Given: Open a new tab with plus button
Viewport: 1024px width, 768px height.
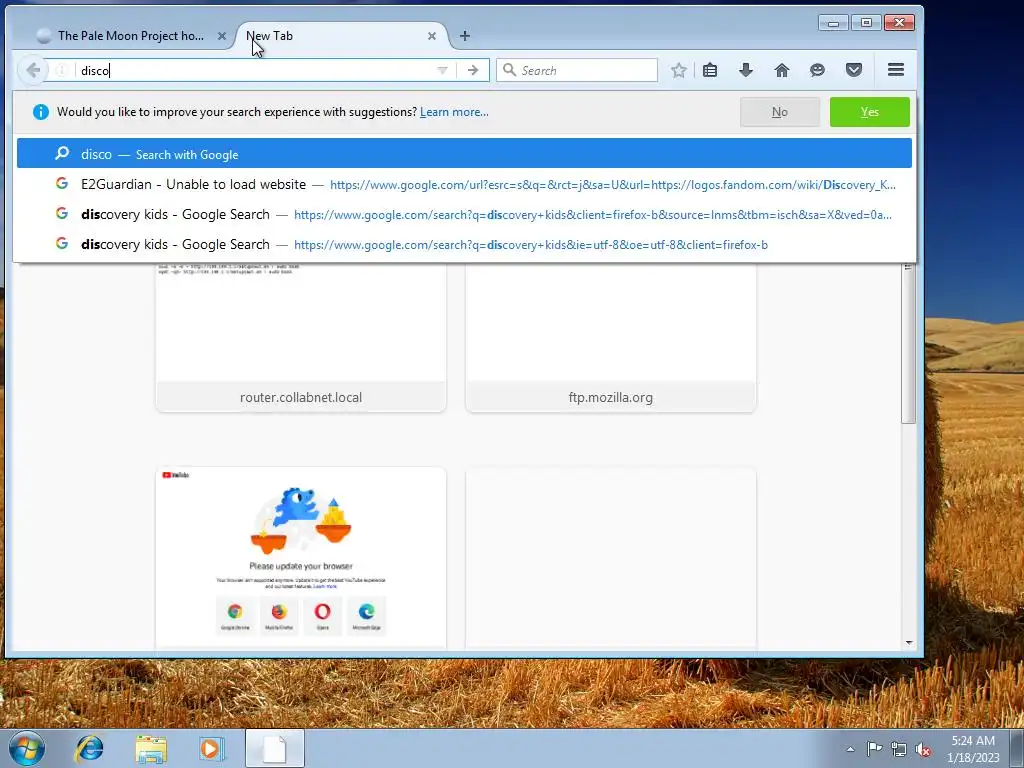Looking at the screenshot, I should pos(465,36).
